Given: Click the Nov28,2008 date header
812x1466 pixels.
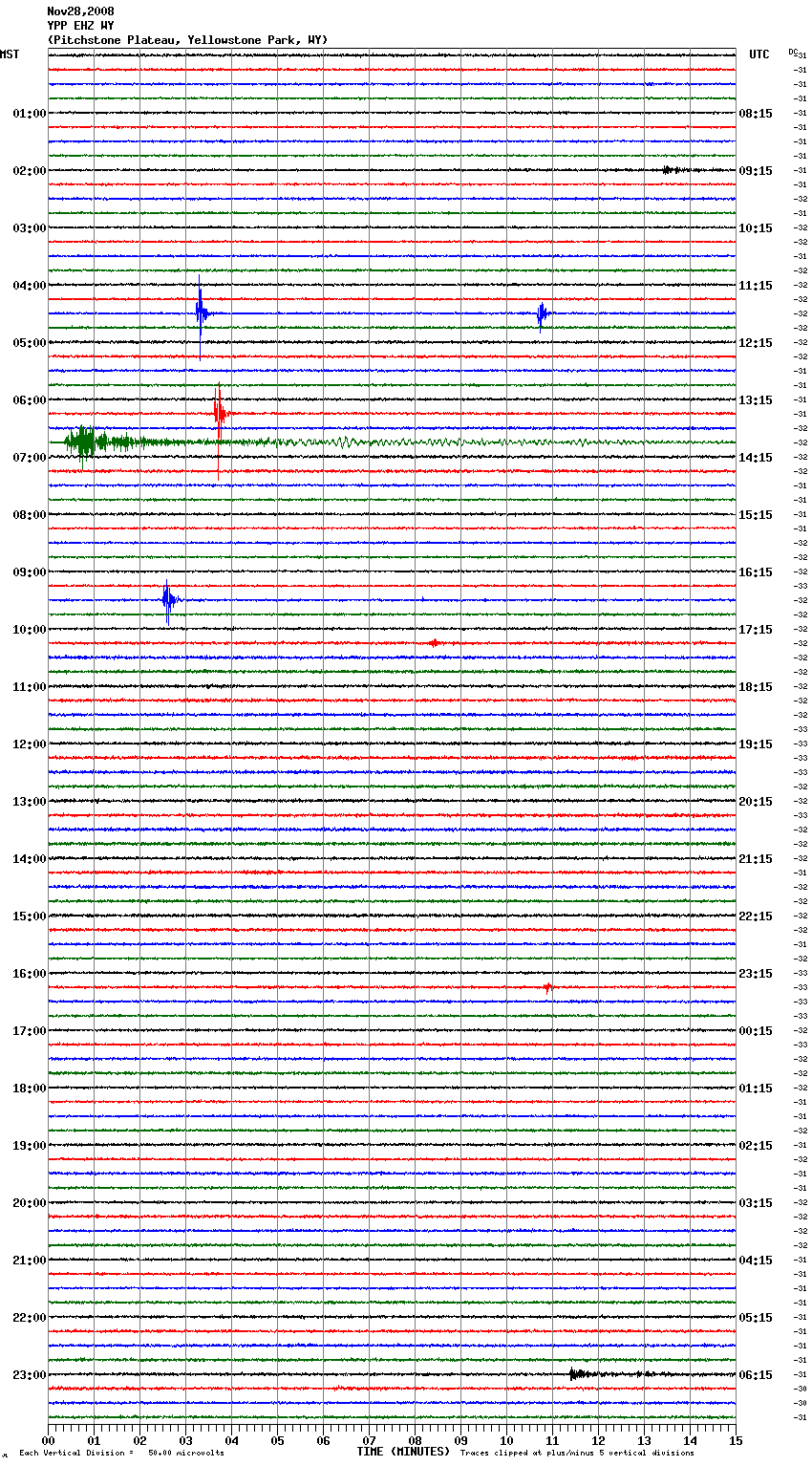Looking at the screenshot, I should [x=80, y=11].
